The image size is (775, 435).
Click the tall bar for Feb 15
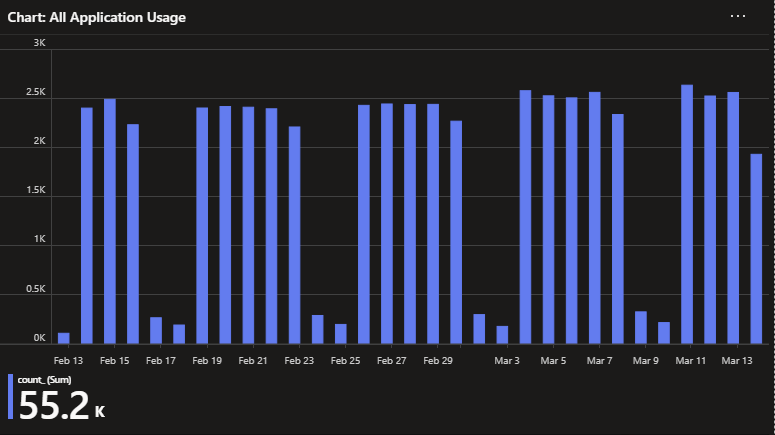pos(110,221)
